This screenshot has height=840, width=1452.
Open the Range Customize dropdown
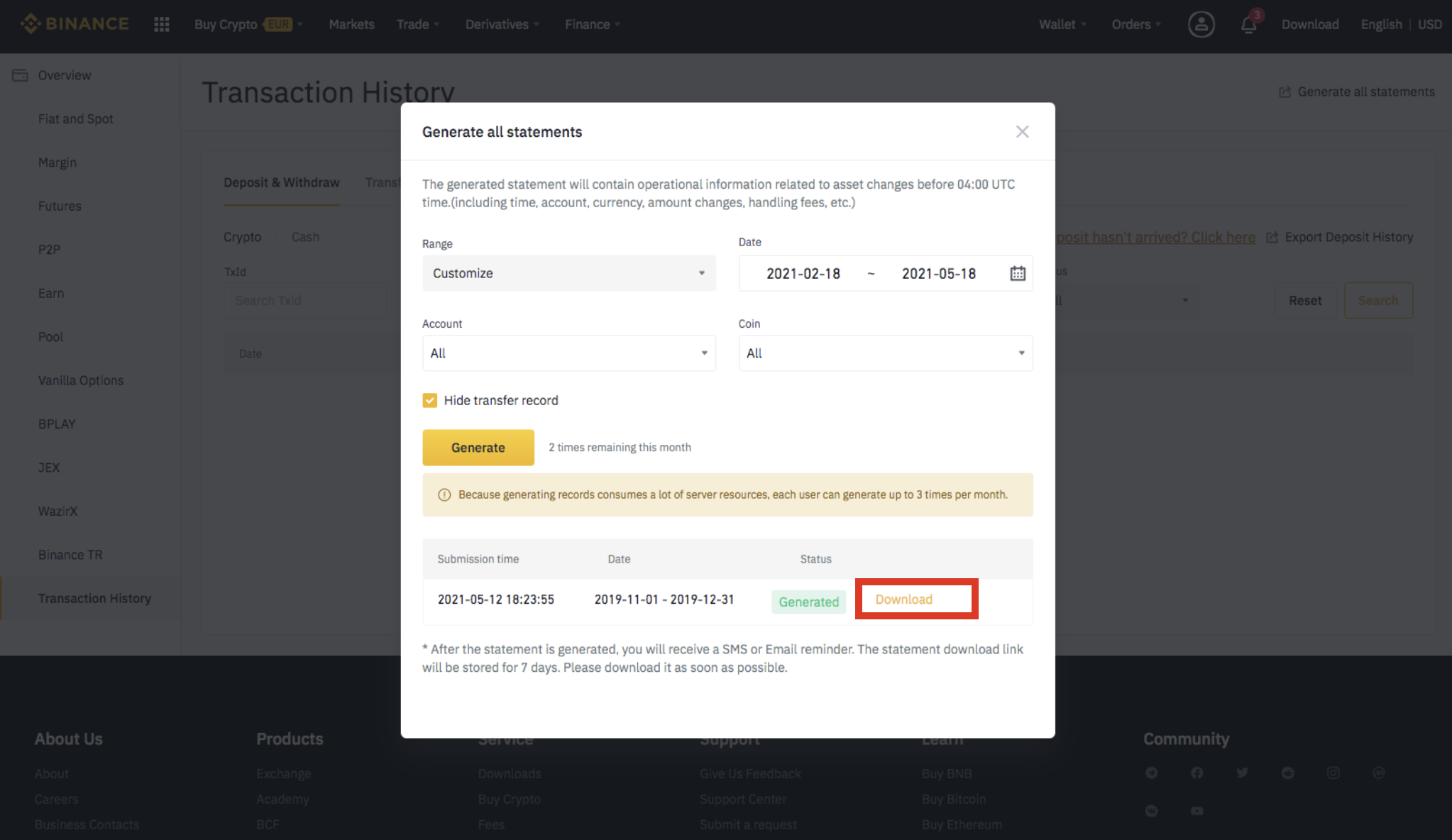click(569, 273)
